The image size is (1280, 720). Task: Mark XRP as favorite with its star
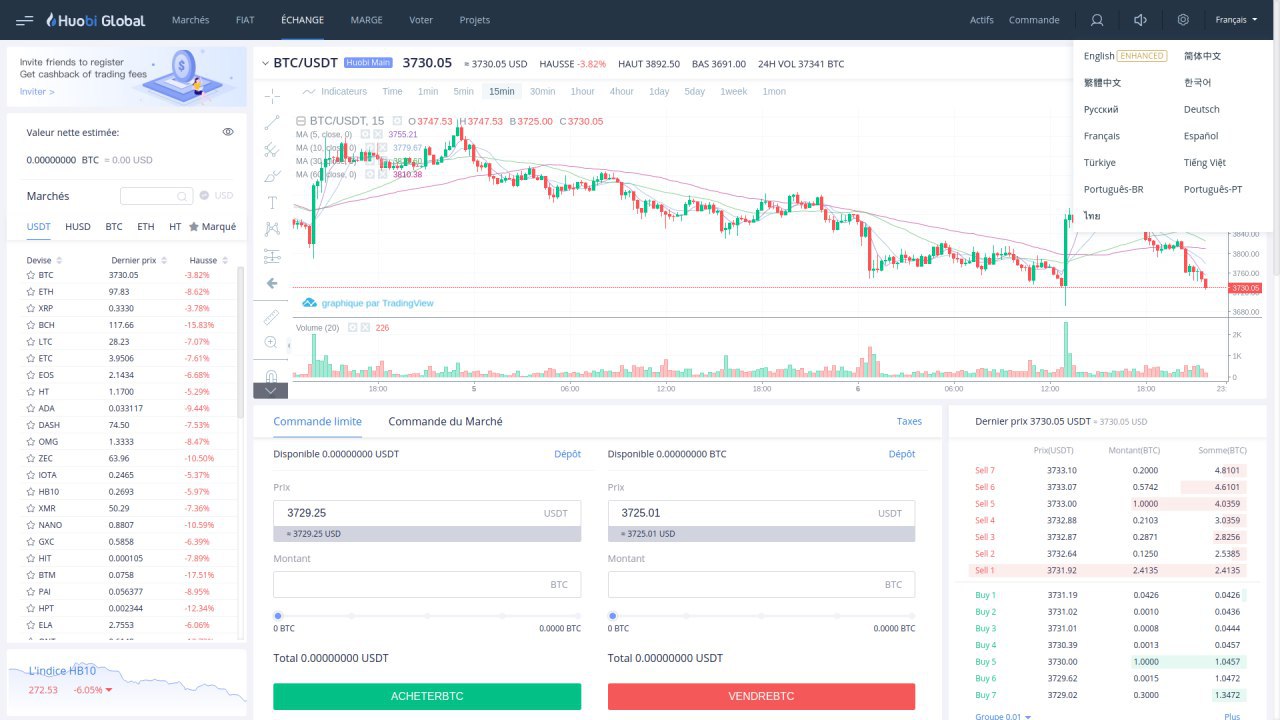[x=31, y=308]
